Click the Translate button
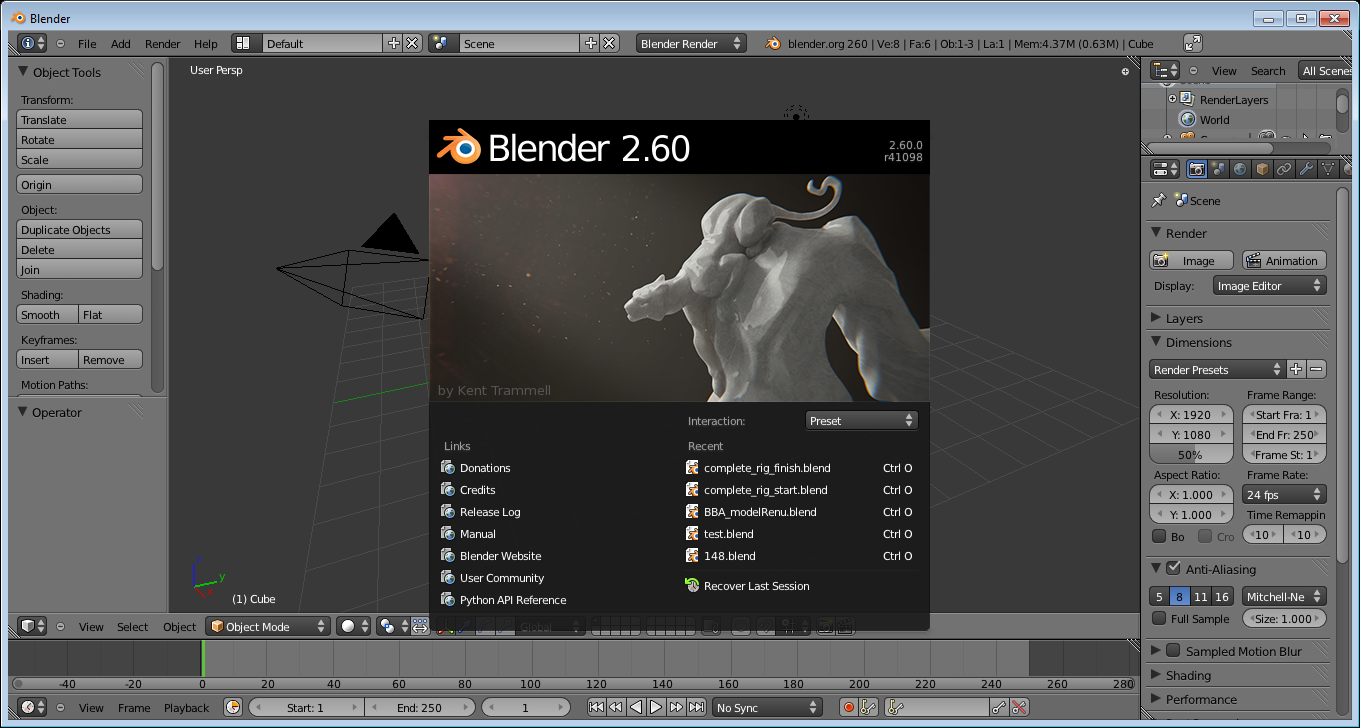Screen dimensions: 1360x728 80,119
